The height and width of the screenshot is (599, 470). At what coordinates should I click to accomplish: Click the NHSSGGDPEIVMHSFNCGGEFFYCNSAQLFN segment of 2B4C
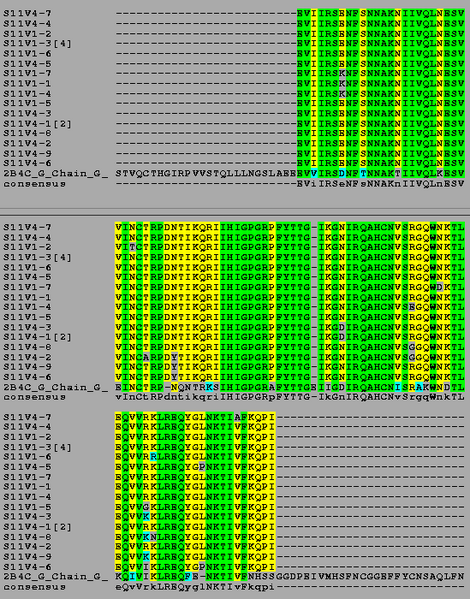coord(356,576)
